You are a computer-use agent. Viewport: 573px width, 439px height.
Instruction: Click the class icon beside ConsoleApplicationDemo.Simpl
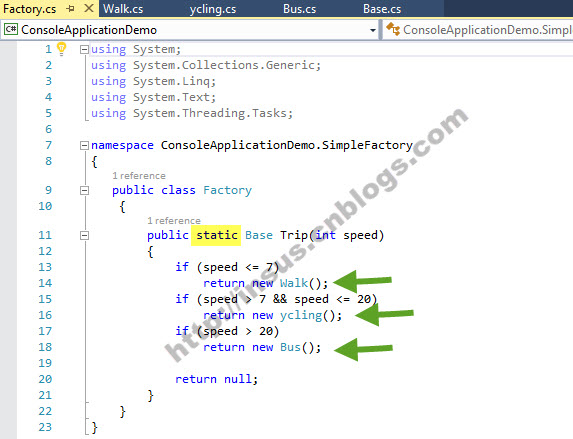[393, 29]
